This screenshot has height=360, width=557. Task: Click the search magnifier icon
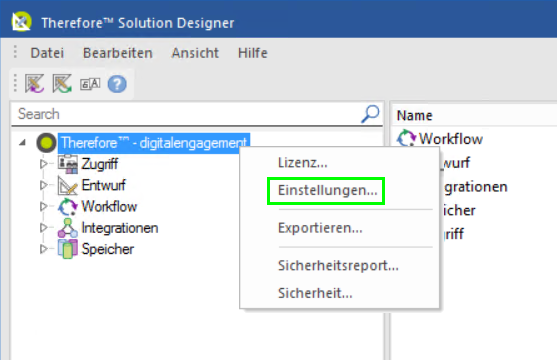(x=370, y=114)
